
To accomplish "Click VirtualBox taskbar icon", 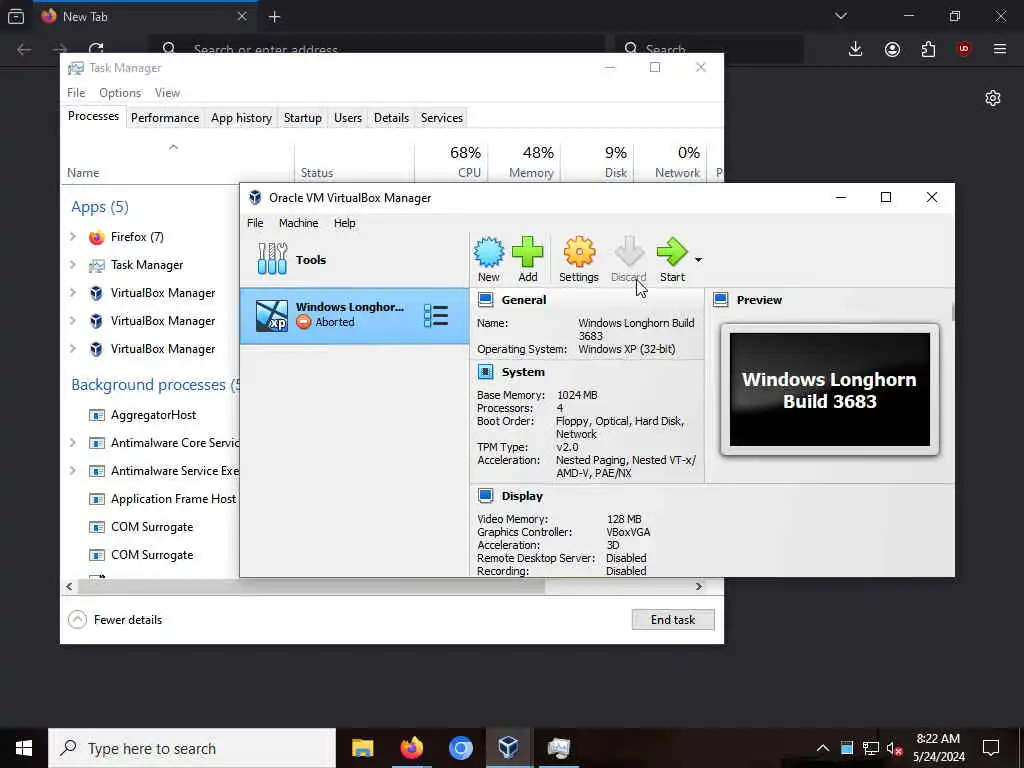I will pos(508,748).
